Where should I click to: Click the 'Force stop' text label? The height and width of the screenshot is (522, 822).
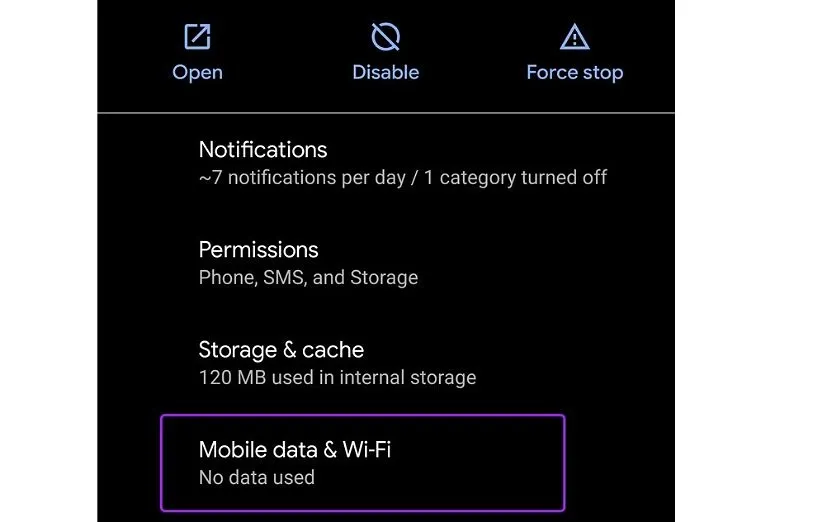[574, 72]
